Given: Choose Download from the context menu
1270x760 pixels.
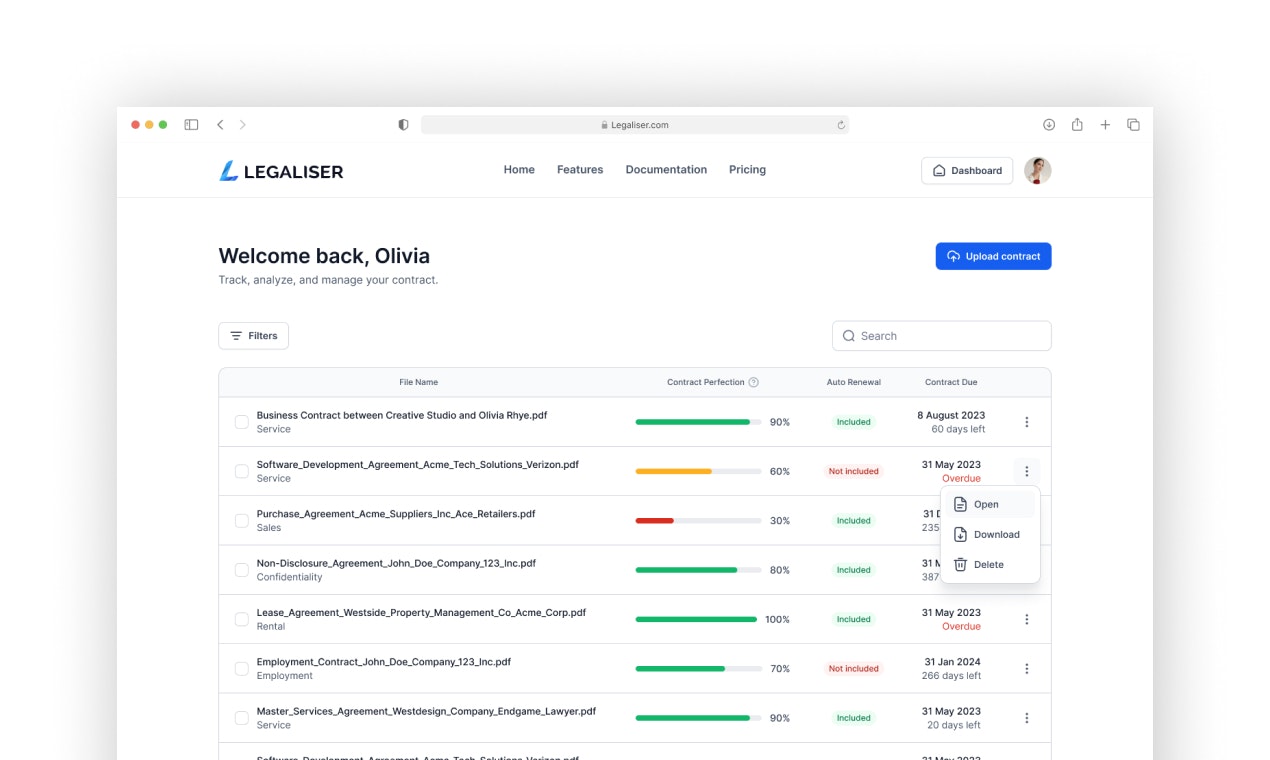Looking at the screenshot, I should click(x=990, y=534).
